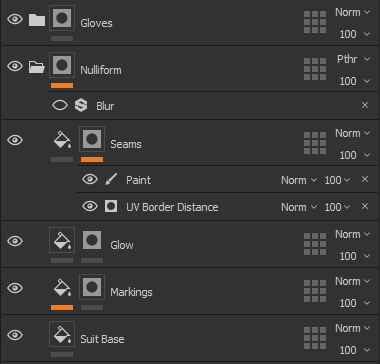The image size is (380, 364).
Task: Hide the Paint effect
Action: tap(90, 179)
